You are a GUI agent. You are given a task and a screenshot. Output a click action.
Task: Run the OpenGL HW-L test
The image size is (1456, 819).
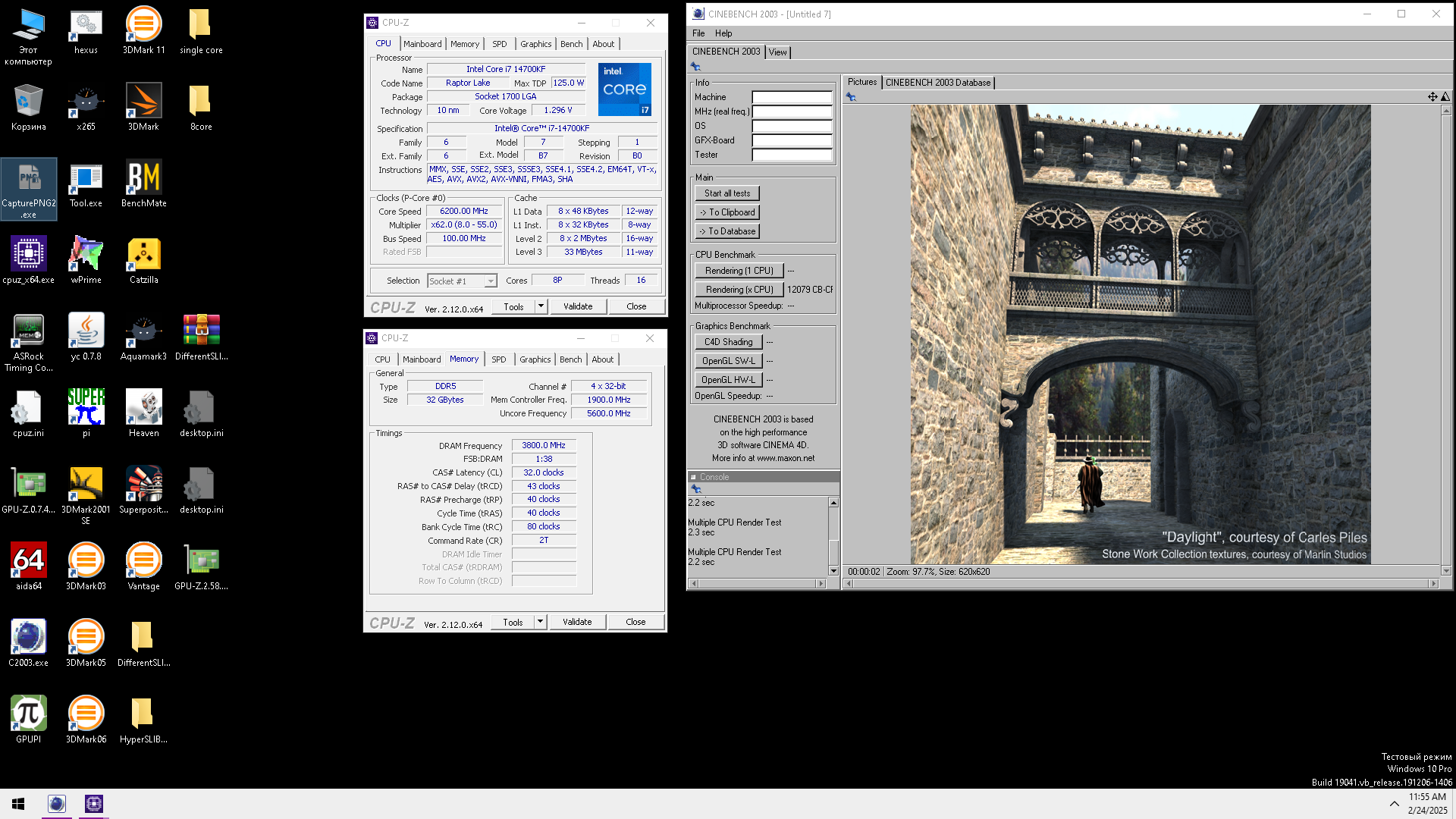tap(729, 380)
